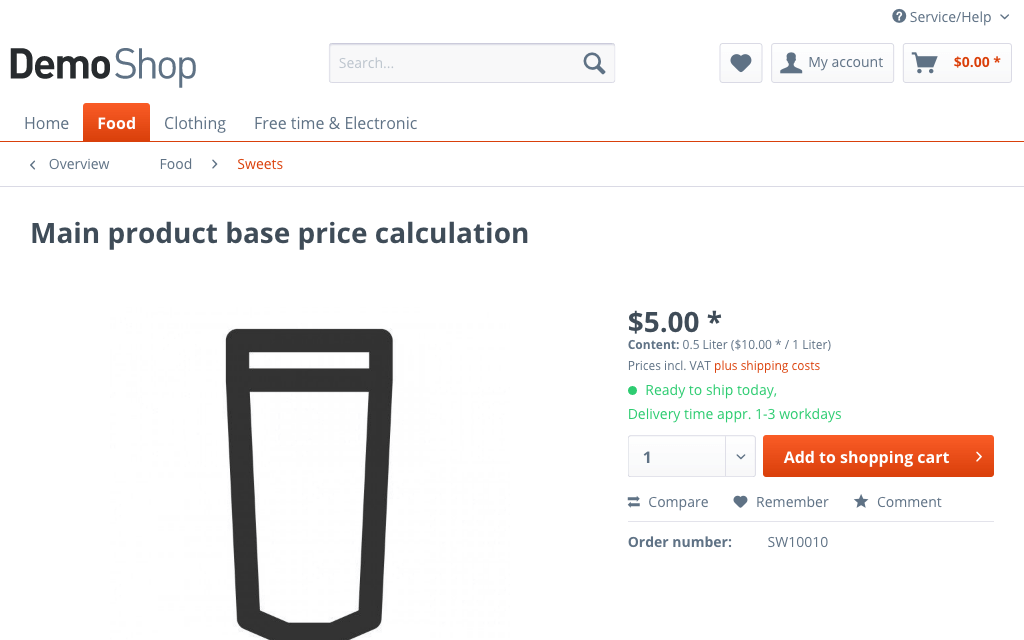1024x640 pixels.
Task: Add product to shopping cart
Action: pyautogui.click(x=877, y=457)
